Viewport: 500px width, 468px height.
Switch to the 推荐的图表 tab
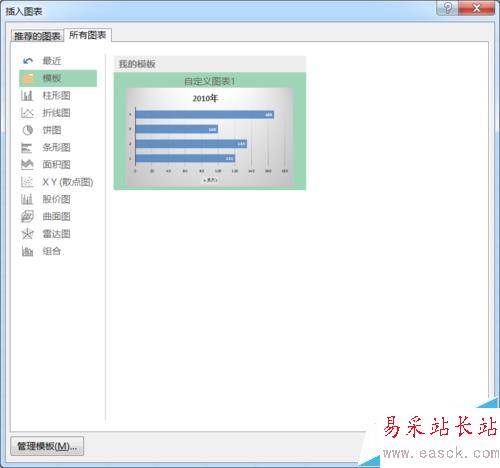(37, 36)
